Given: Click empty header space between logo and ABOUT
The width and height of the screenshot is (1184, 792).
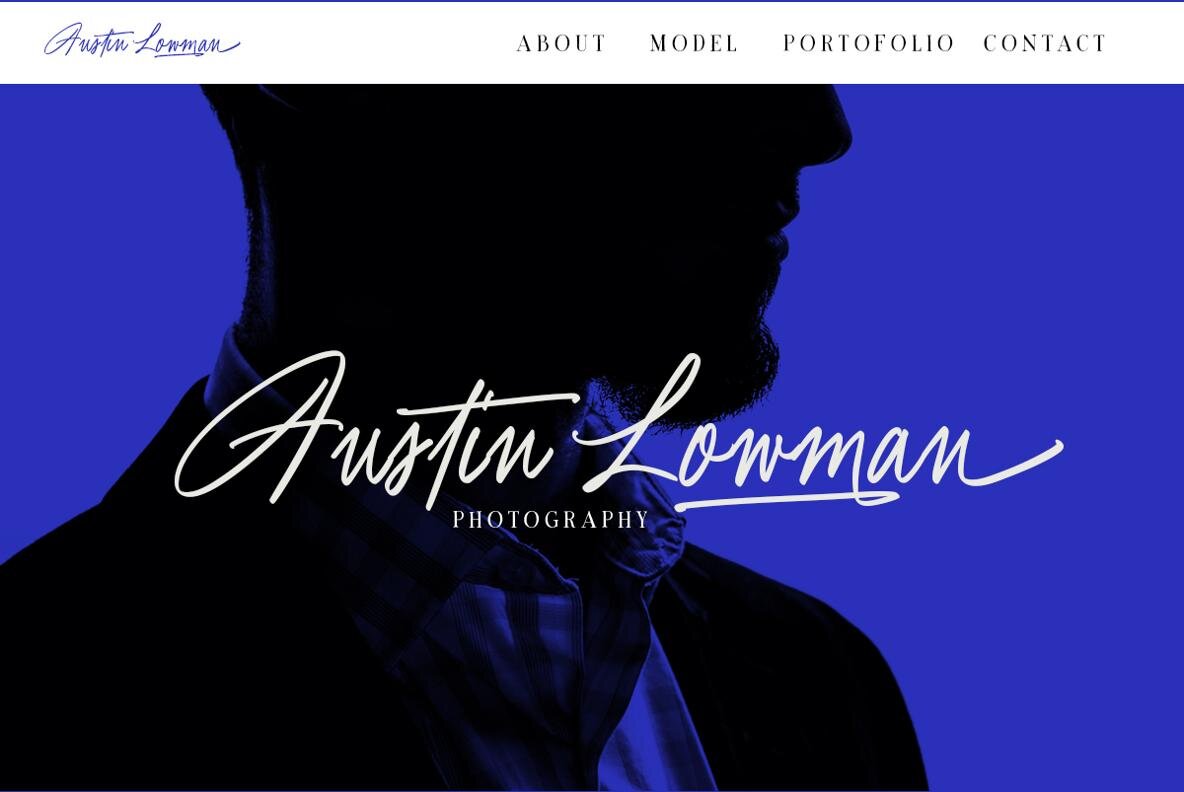Looking at the screenshot, I should tap(378, 42).
